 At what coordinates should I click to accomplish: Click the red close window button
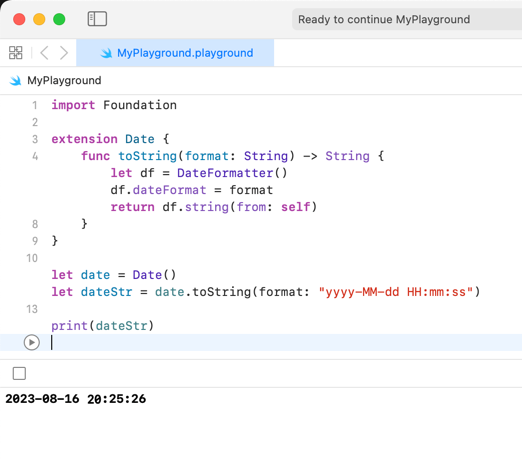click(19, 19)
